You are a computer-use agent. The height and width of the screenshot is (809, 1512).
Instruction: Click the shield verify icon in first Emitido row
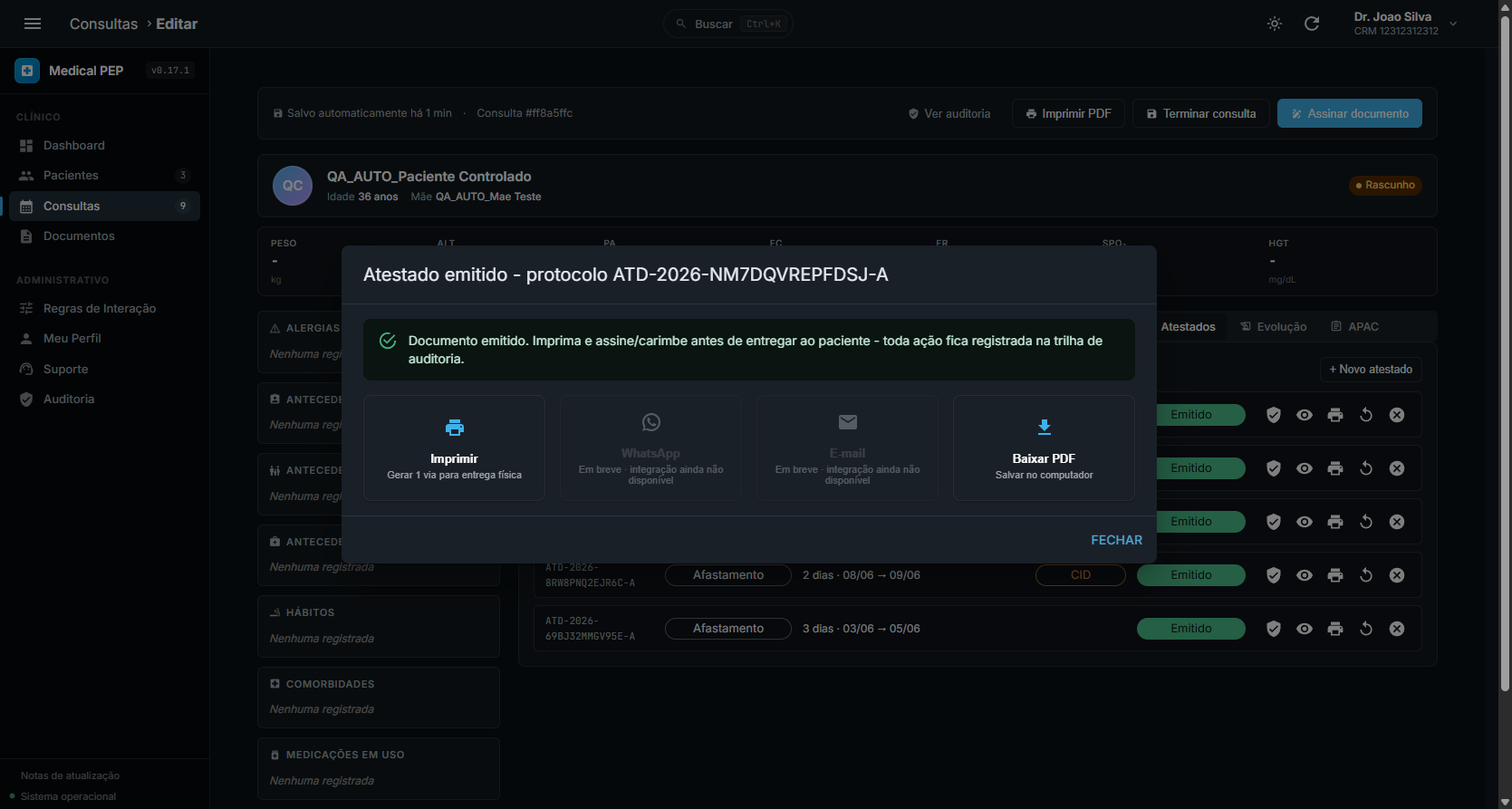tap(1274, 415)
